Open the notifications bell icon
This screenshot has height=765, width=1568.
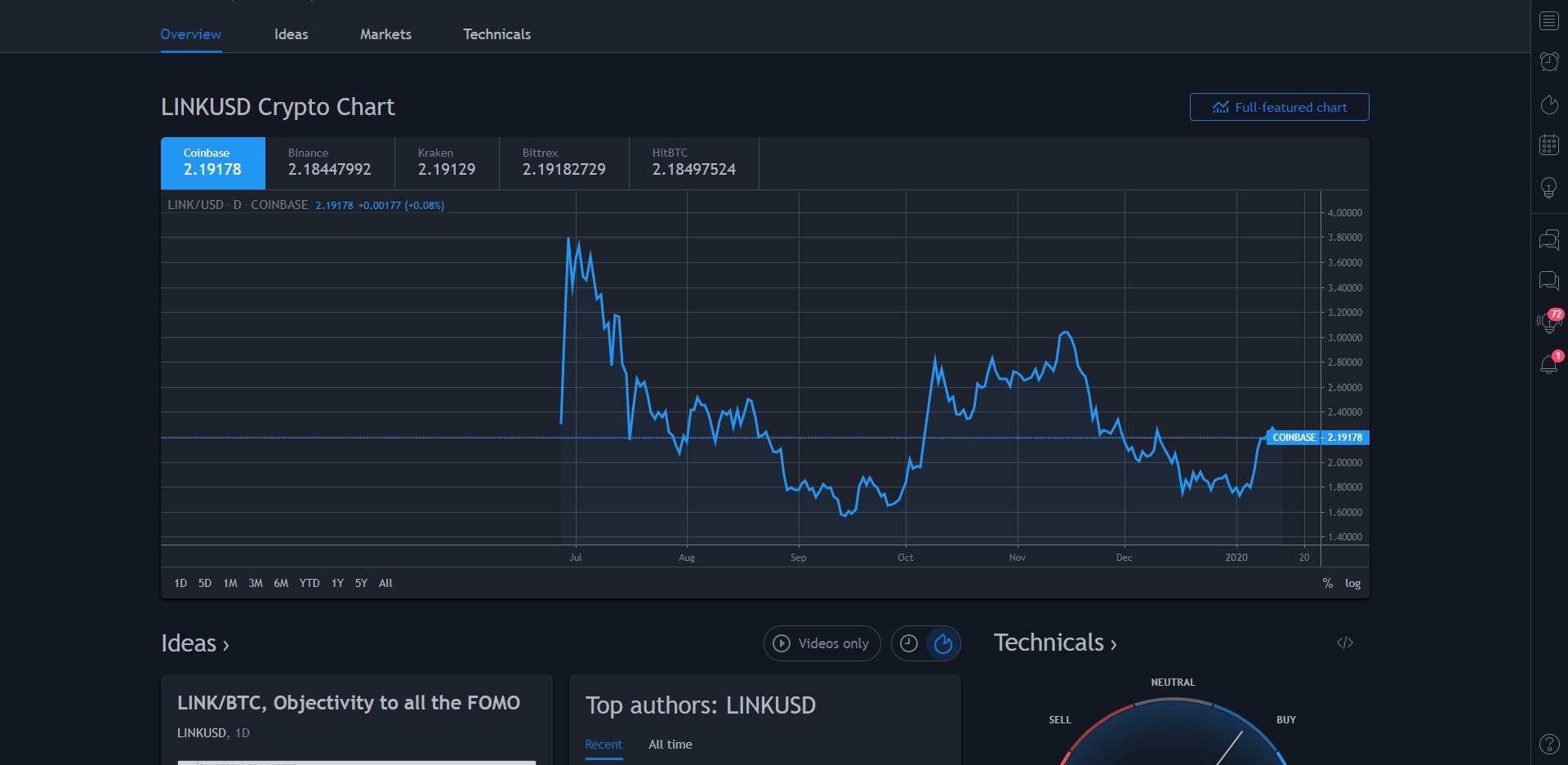[x=1548, y=363]
